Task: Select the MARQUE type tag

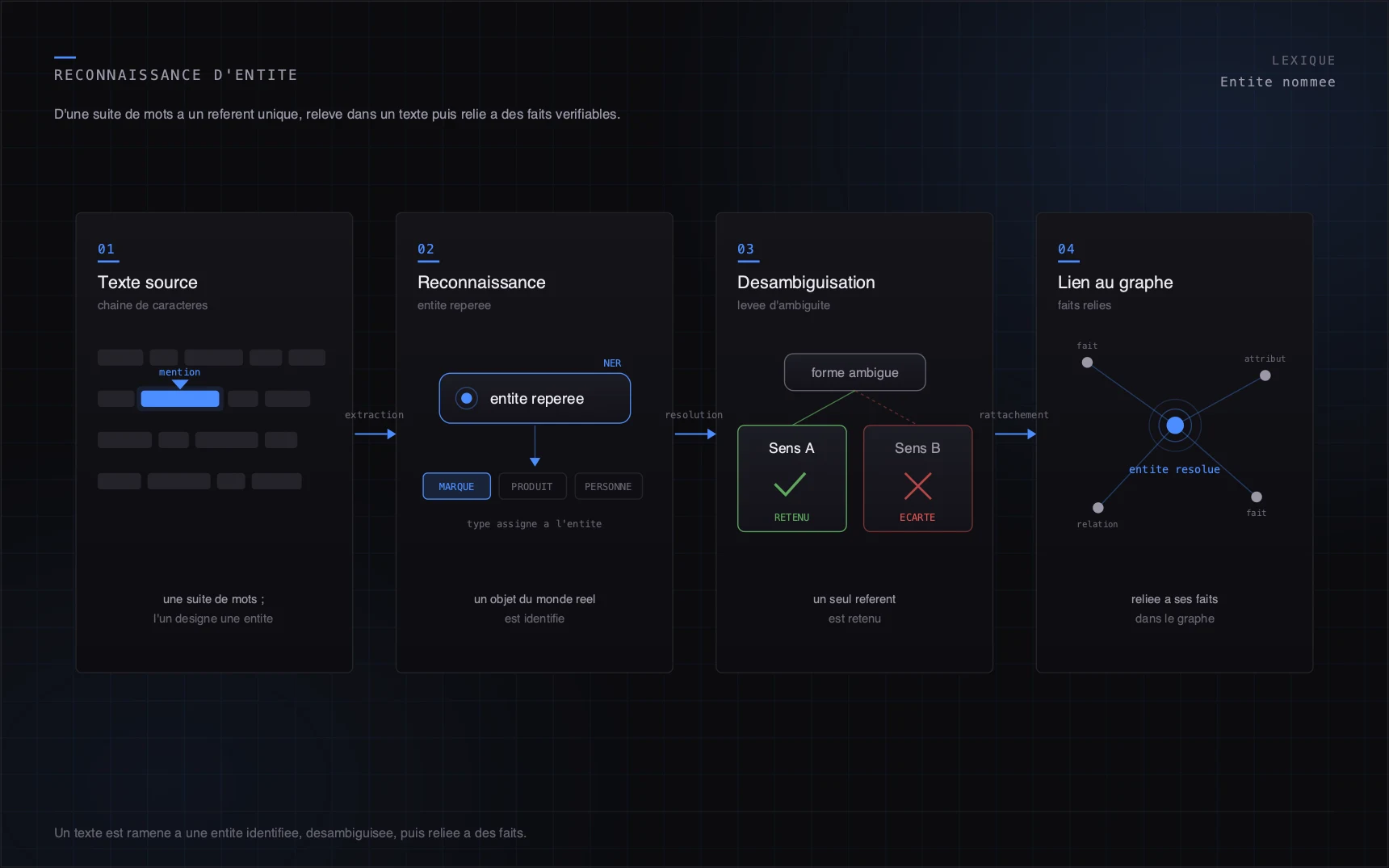Action: point(456,486)
